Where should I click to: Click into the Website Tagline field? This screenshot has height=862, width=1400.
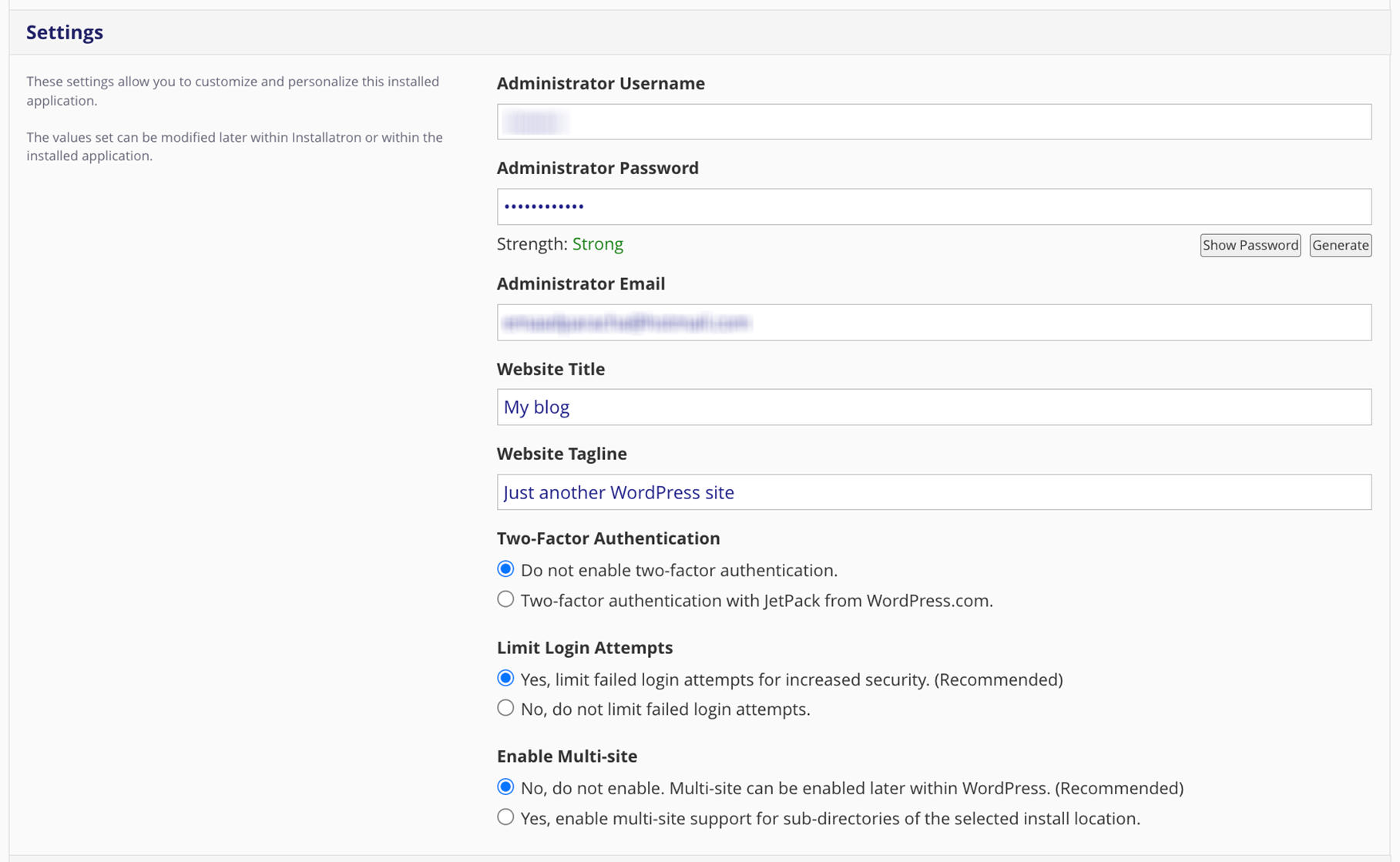click(933, 492)
